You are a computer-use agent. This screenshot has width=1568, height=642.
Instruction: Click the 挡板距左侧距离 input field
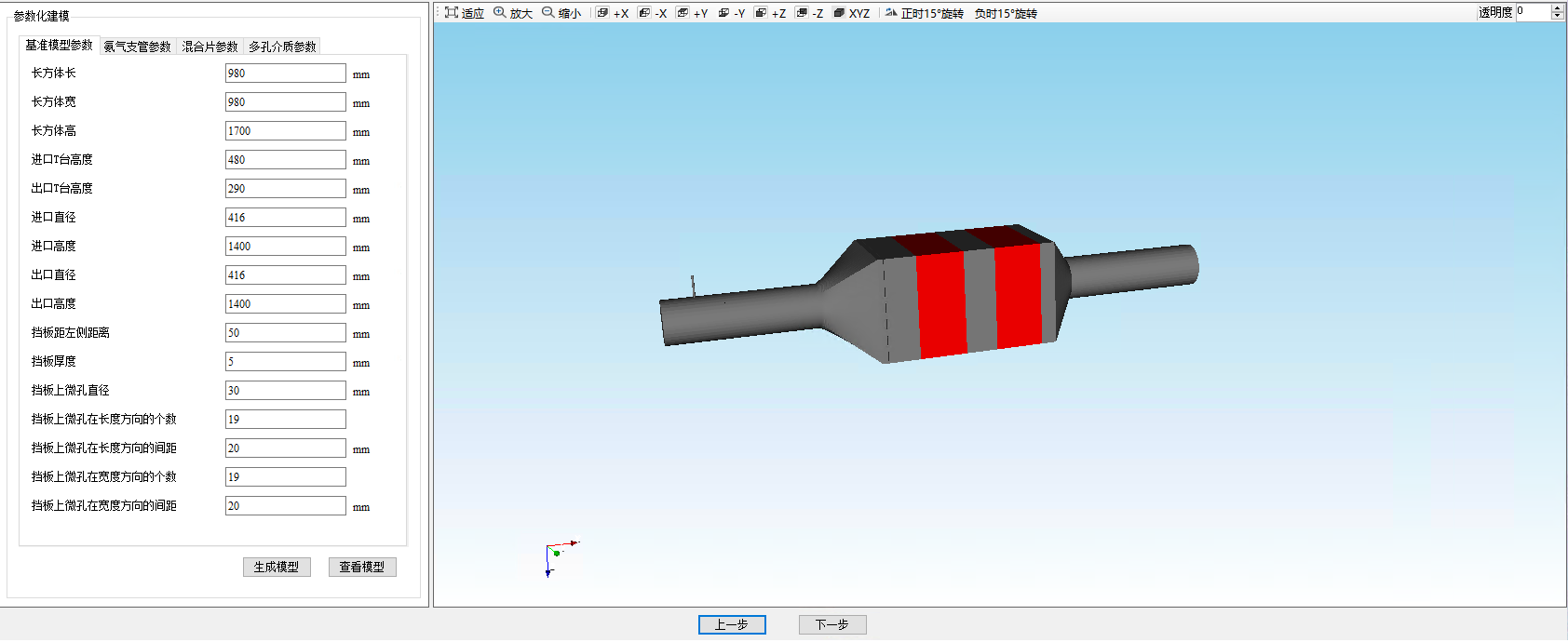point(286,333)
